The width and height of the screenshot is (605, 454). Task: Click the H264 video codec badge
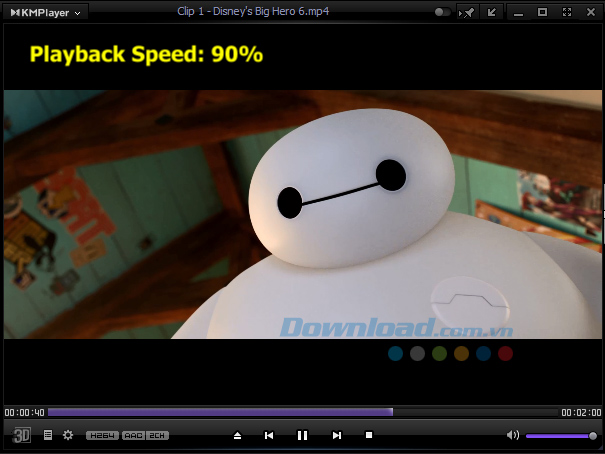point(102,435)
